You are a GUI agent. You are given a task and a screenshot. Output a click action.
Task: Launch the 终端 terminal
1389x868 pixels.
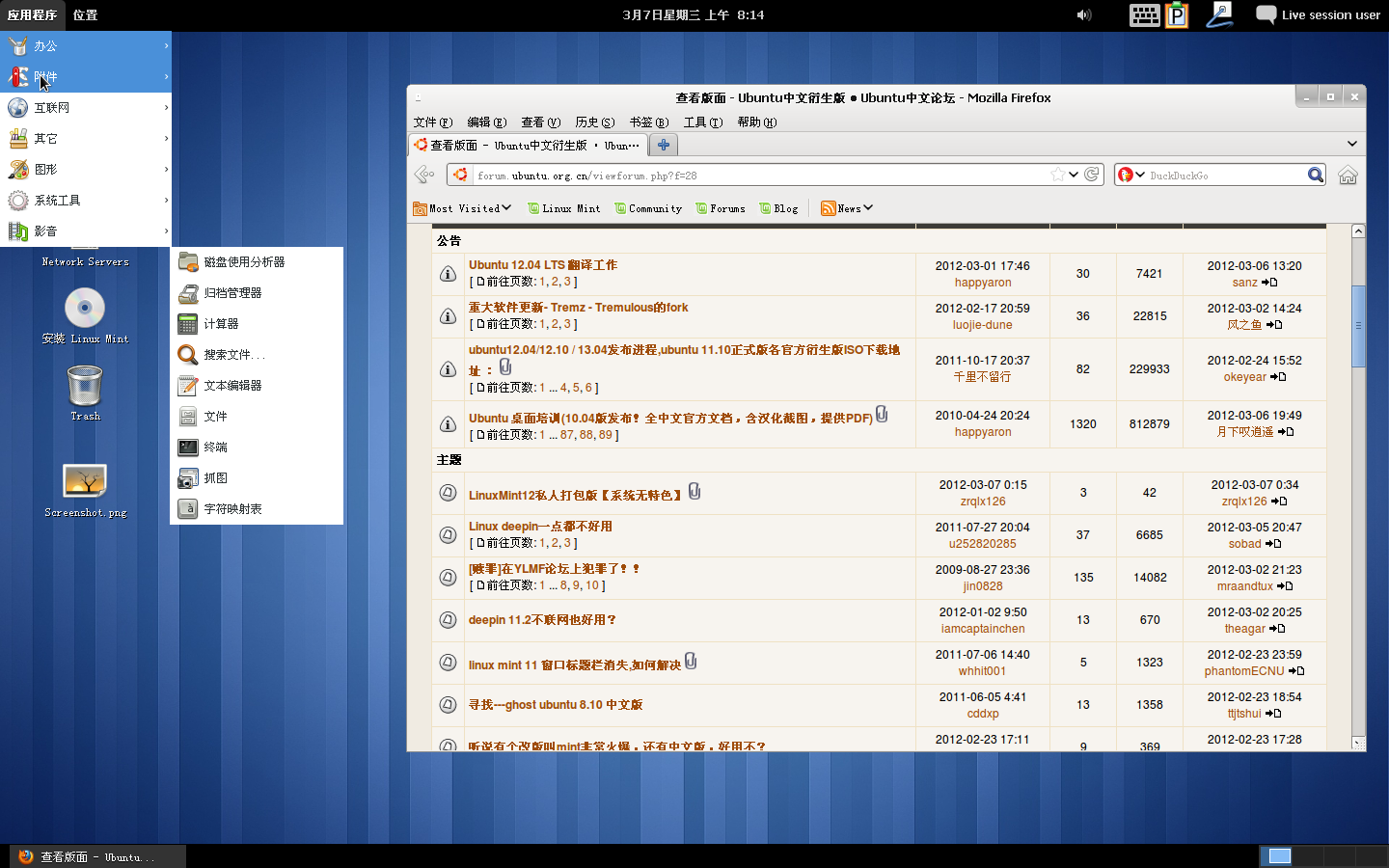pos(257,448)
